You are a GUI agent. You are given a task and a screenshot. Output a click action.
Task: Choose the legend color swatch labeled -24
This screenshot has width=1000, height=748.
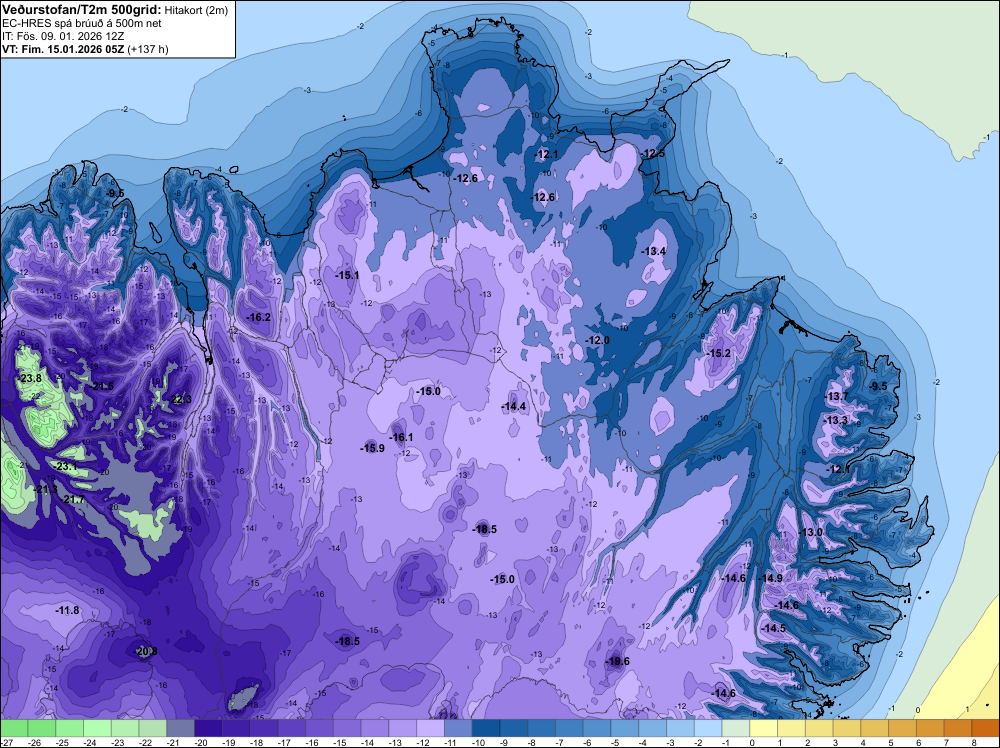coord(97,728)
